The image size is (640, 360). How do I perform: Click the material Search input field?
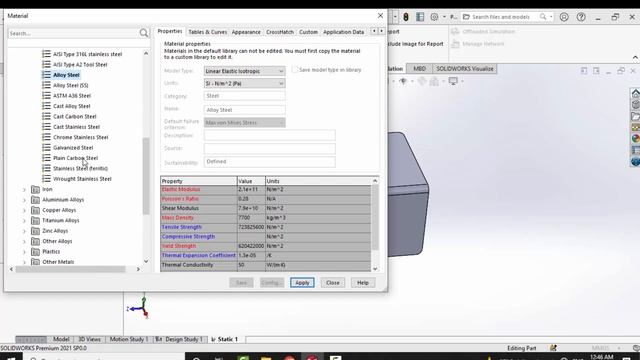click(73, 33)
